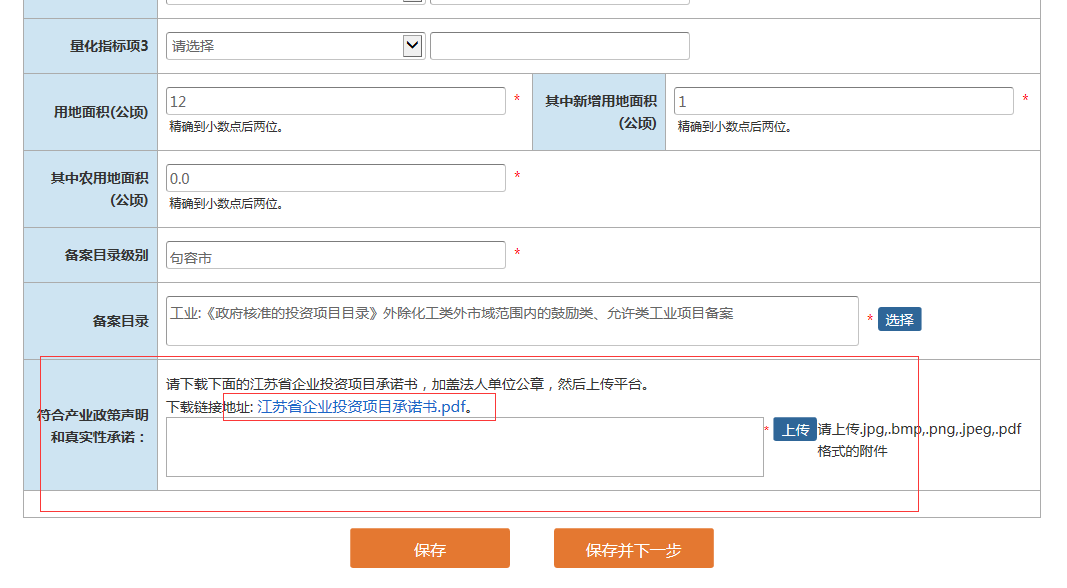The width and height of the screenshot is (1067, 588).
Task: Click the orange 保存 button
Action: click(430, 549)
